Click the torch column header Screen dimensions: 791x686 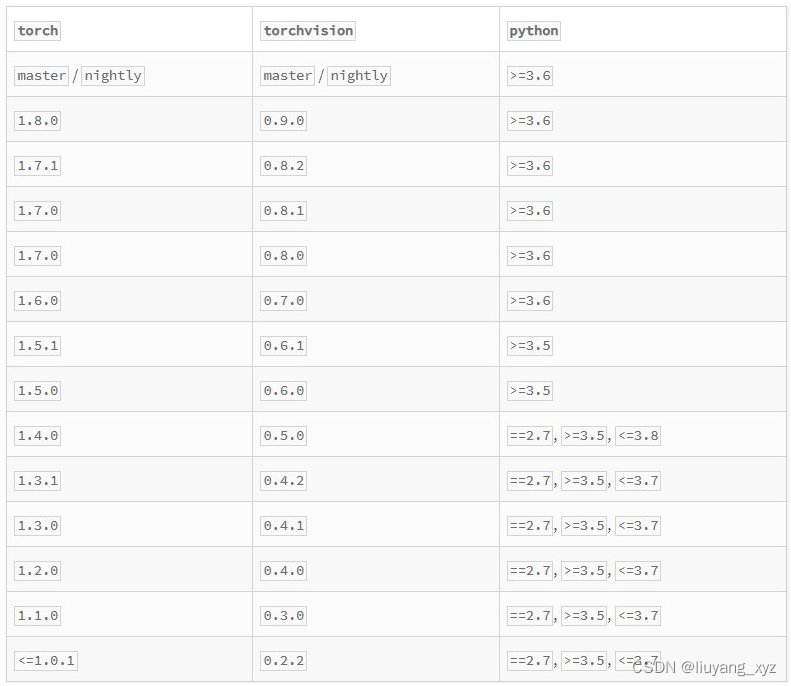point(38,31)
